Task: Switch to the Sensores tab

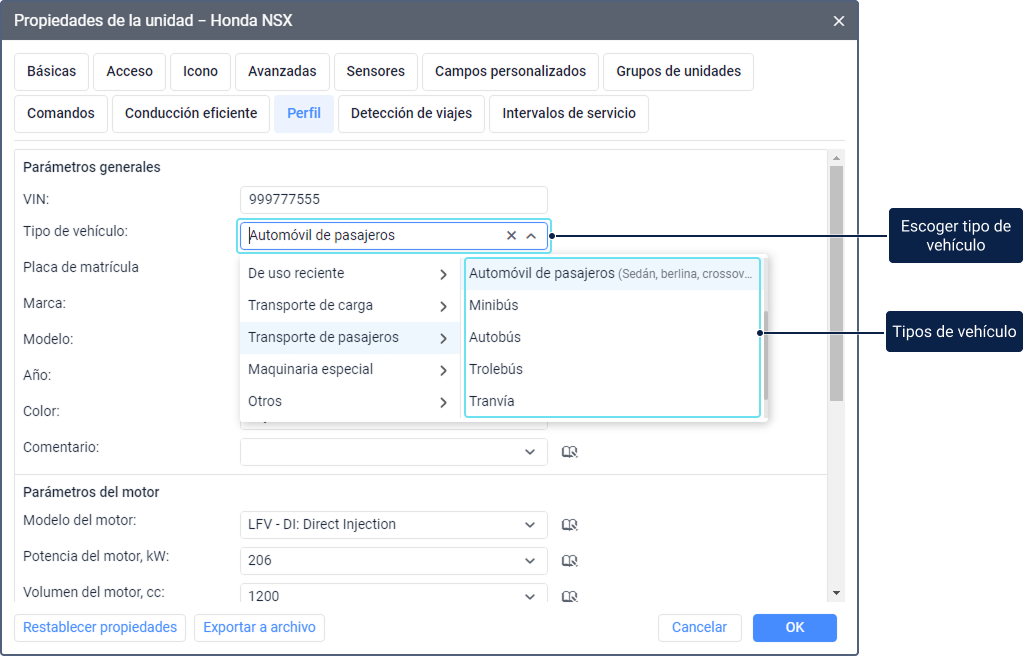Action: pyautogui.click(x=376, y=71)
